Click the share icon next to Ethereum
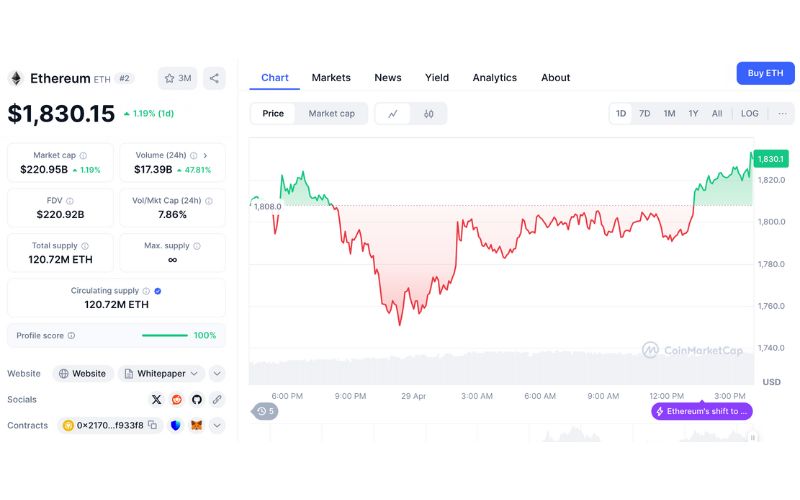 [x=214, y=78]
